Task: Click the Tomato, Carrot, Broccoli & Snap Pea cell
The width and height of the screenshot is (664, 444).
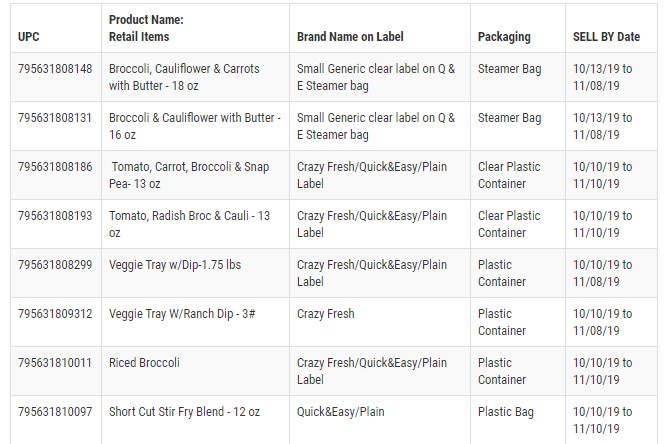Action: click(186, 175)
